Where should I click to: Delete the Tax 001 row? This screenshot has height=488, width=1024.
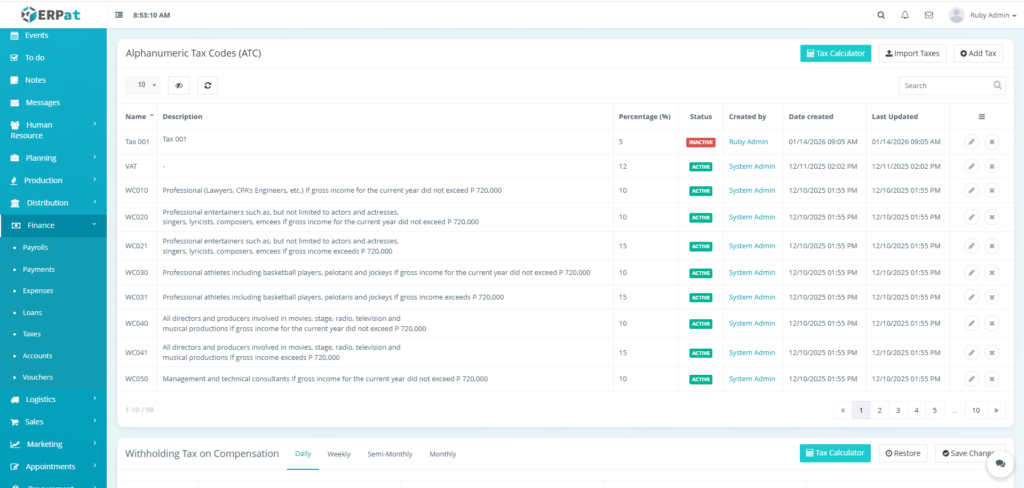click(x=992, y=142)
